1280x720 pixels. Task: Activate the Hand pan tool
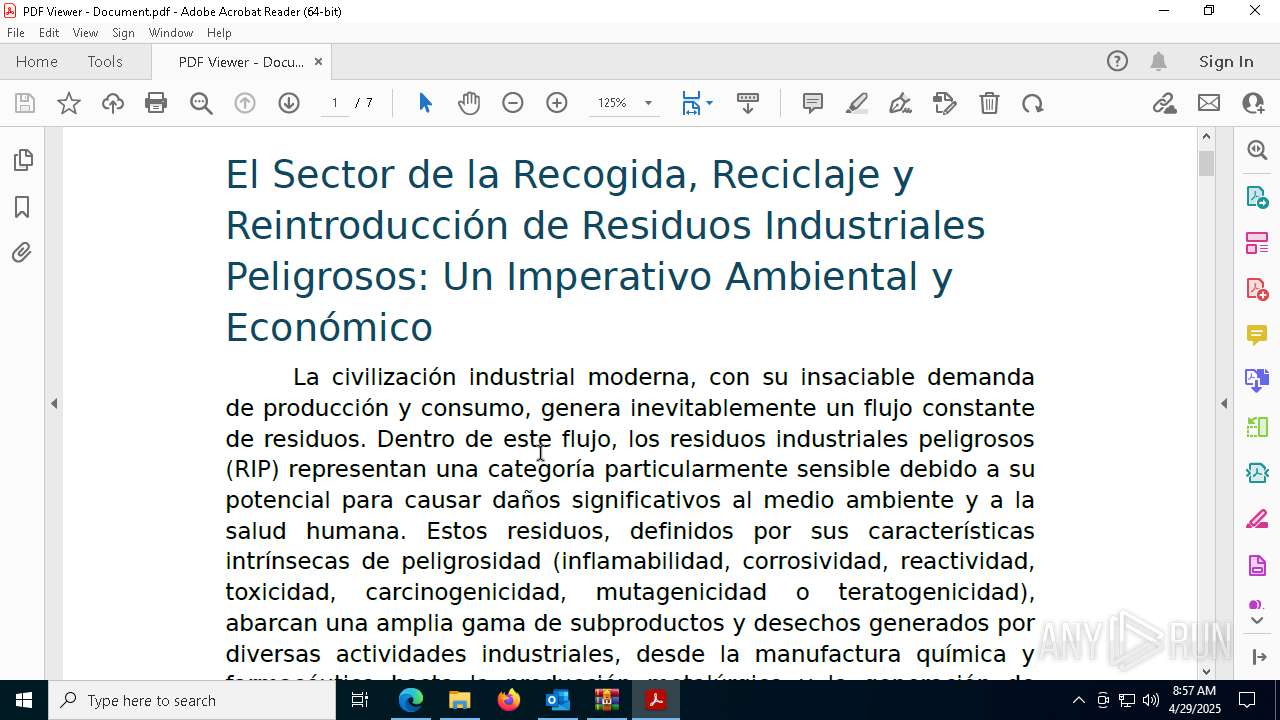pyautogui.click(x=469, y=103)
